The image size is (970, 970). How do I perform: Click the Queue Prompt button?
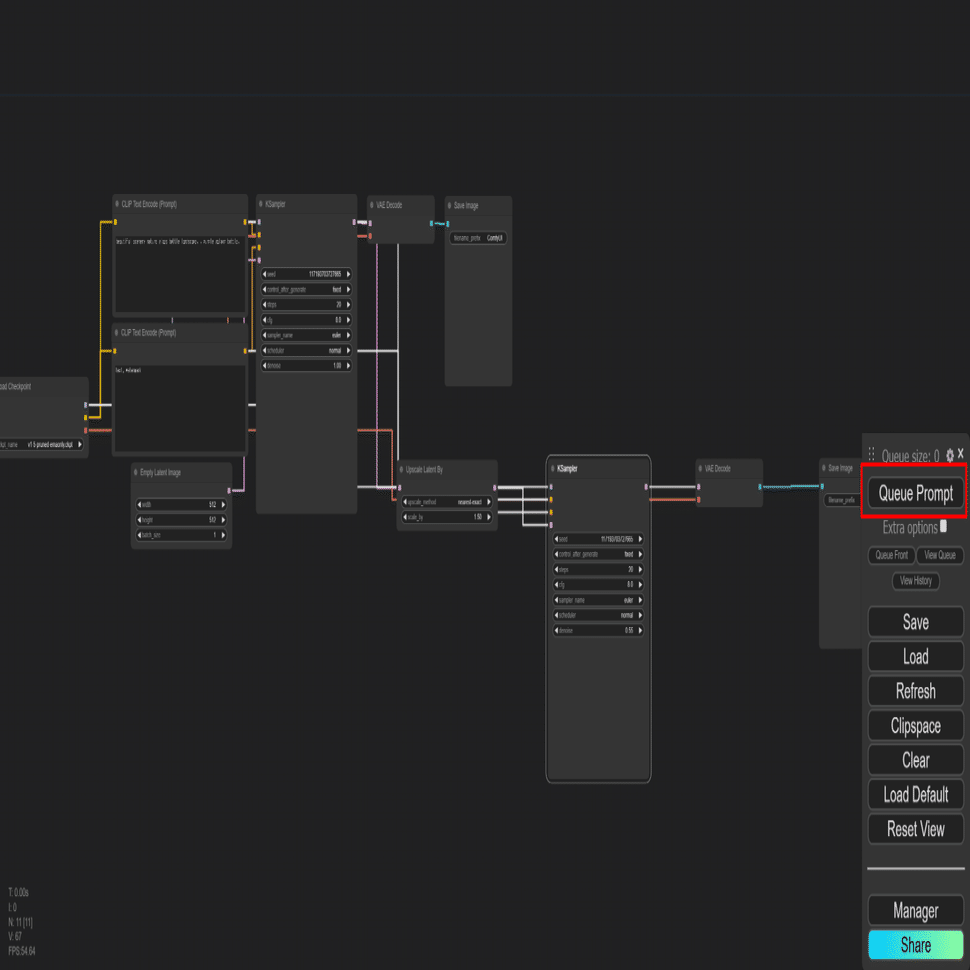coord(916,493)
